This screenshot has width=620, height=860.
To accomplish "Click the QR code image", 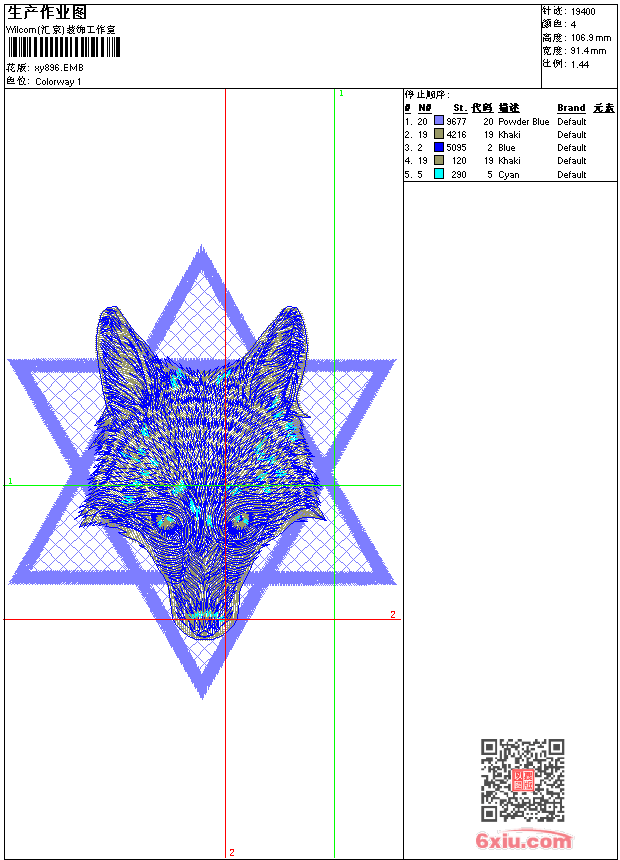I will coord(522,780).
